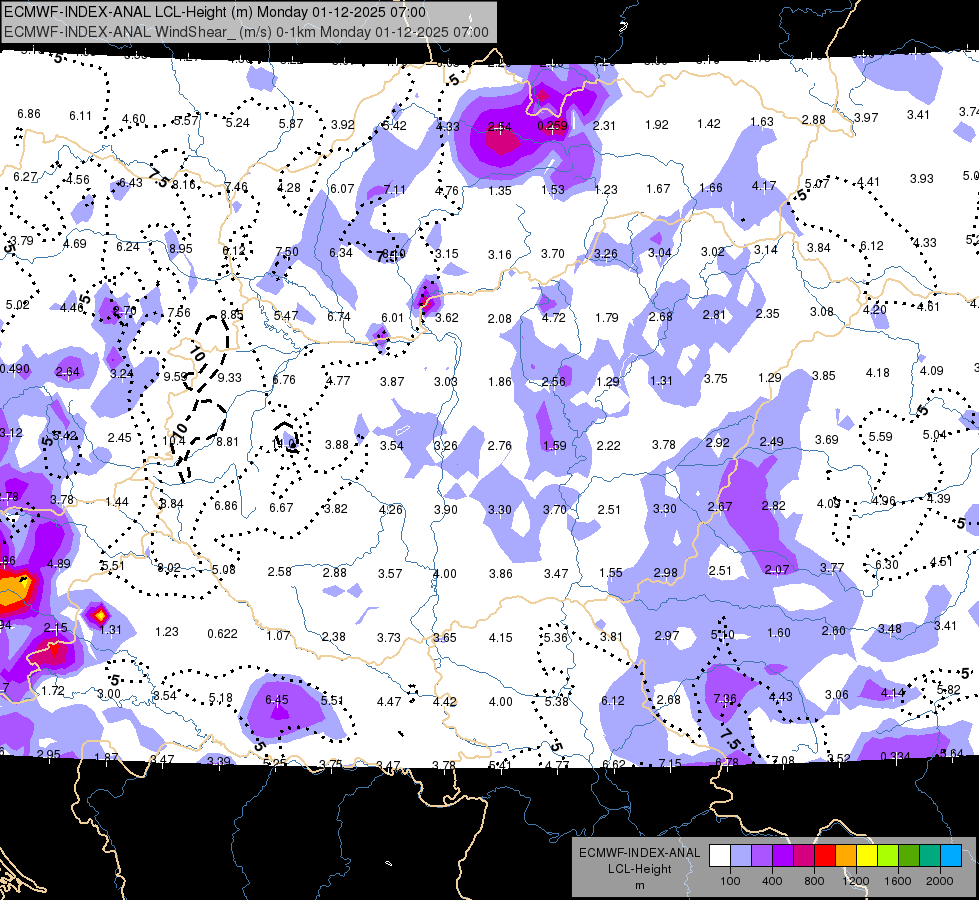Select the teal legend swatch
Viewport: 979px width, 900px height.
(930, 855)
